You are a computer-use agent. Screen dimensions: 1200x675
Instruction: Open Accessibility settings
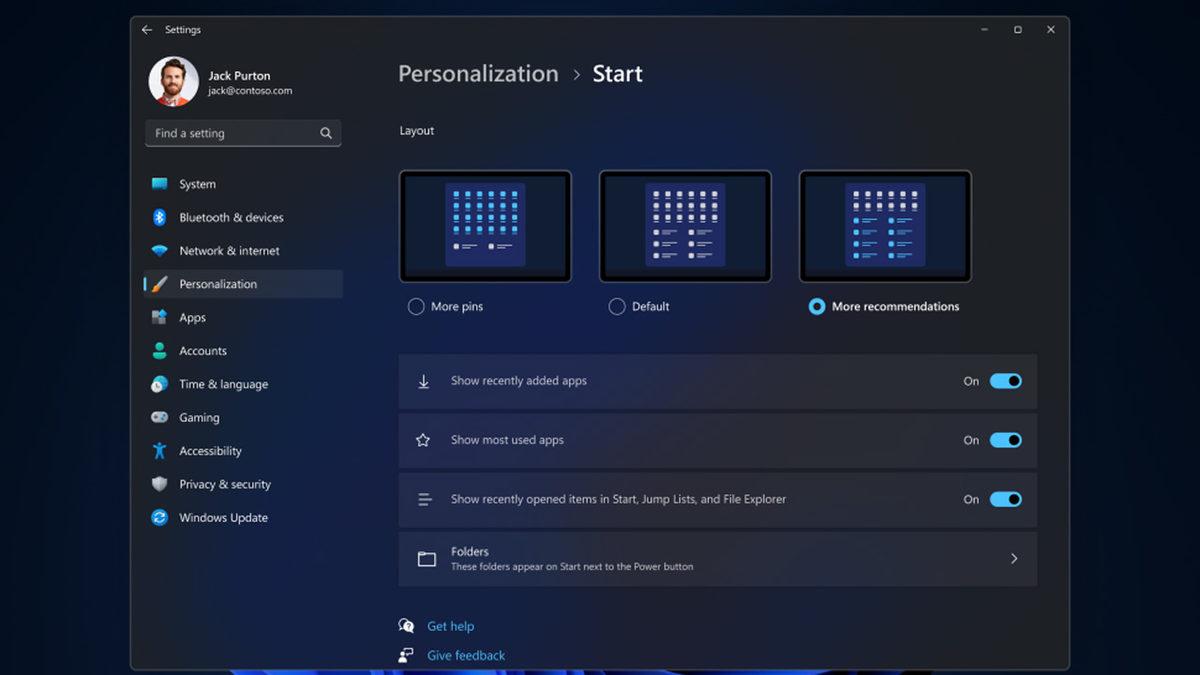(212, 450)
